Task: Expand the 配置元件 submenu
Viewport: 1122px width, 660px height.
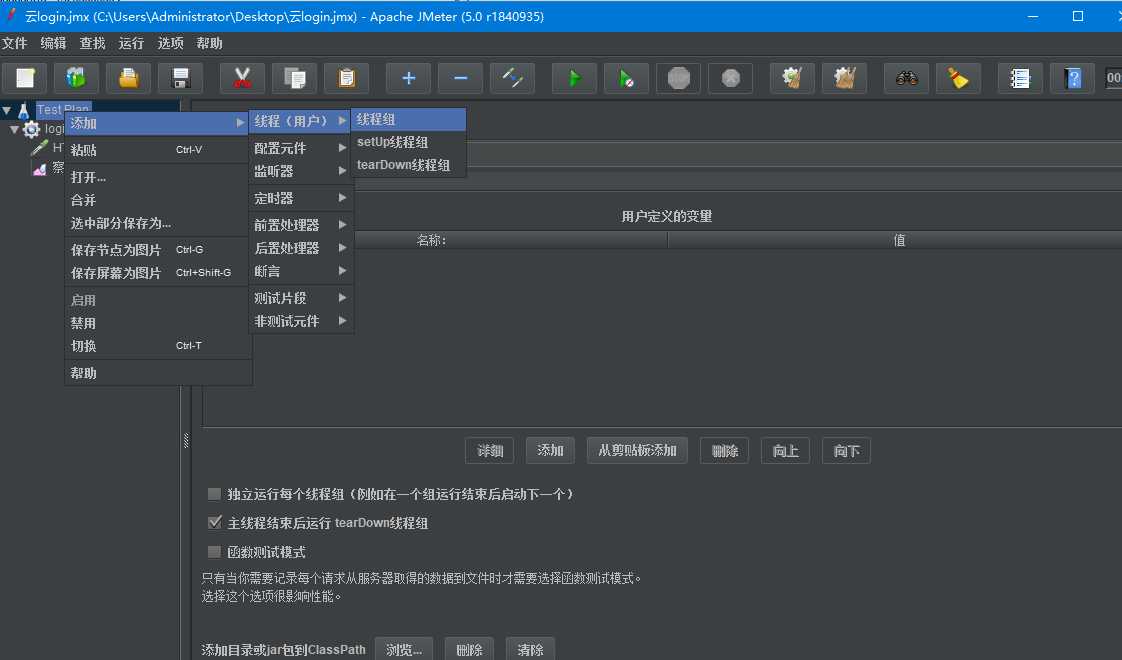Action: point(301,148)
